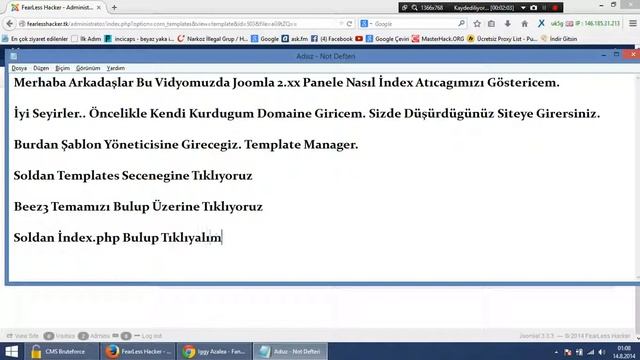Click the line 'Soldan İndex.php Bulup Tıklıyalım'

(118, 238)
